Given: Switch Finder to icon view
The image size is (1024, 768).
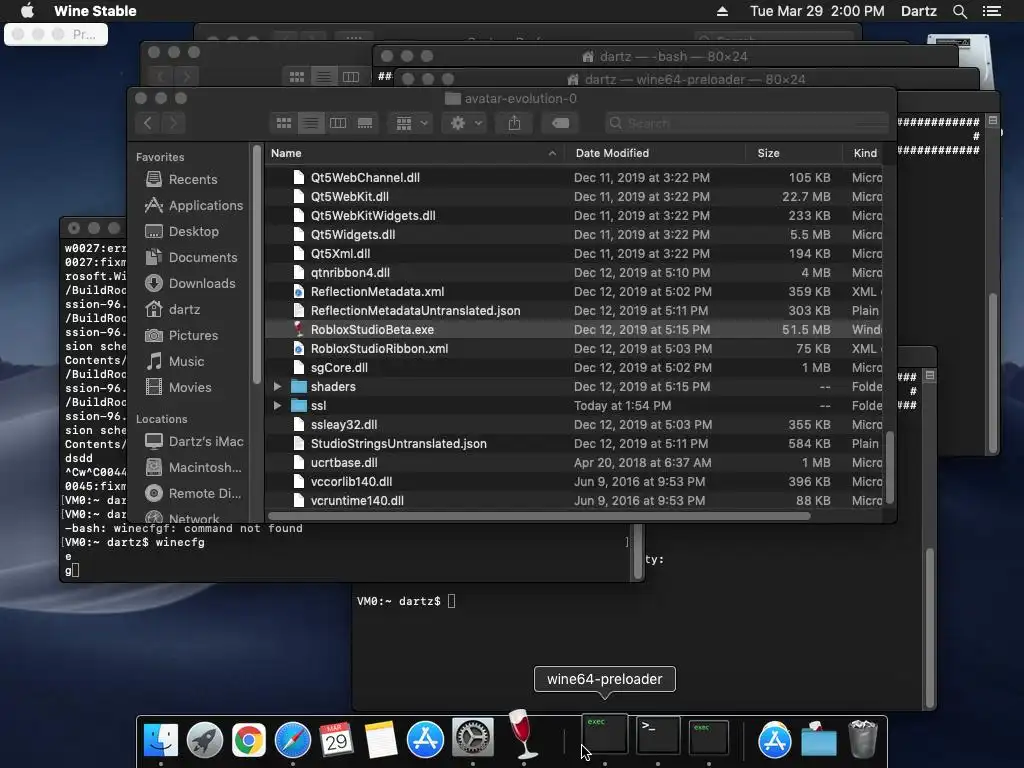Looking at the screenshot, I should pos(283,123).
